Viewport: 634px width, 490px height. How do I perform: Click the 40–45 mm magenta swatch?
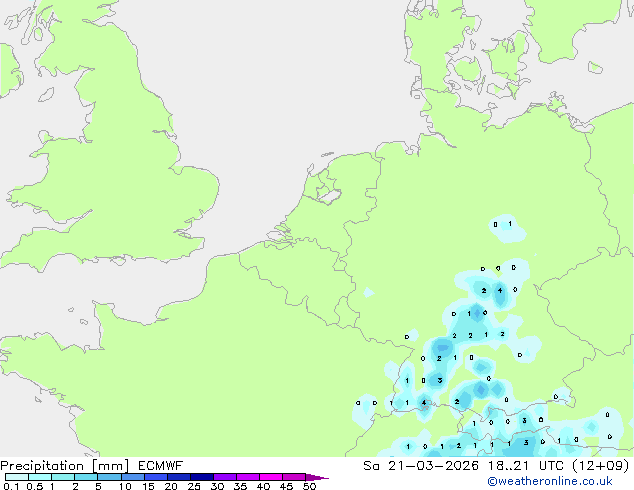(x=271, y=477)
